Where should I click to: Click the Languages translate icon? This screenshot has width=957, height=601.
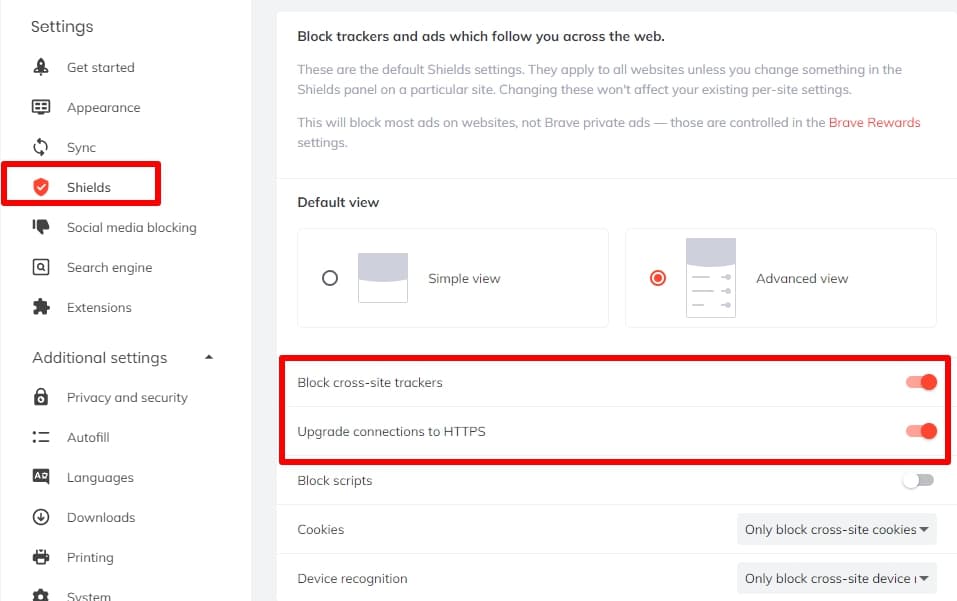41,477
